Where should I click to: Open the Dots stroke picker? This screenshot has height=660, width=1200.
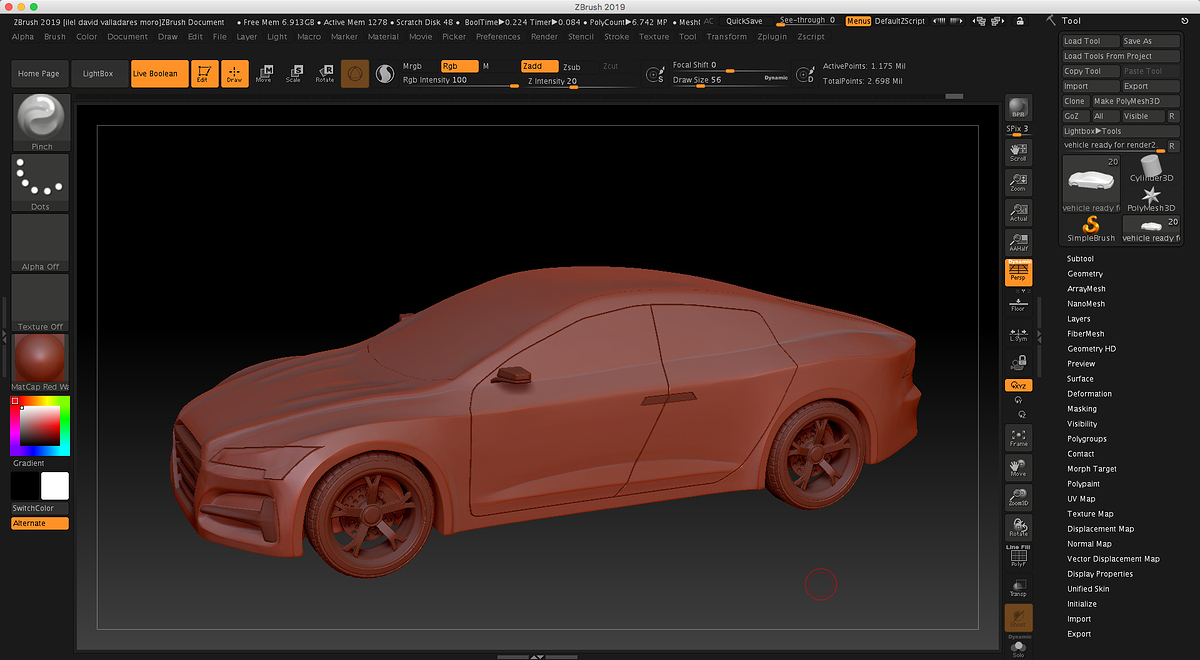tap(41, 182)
